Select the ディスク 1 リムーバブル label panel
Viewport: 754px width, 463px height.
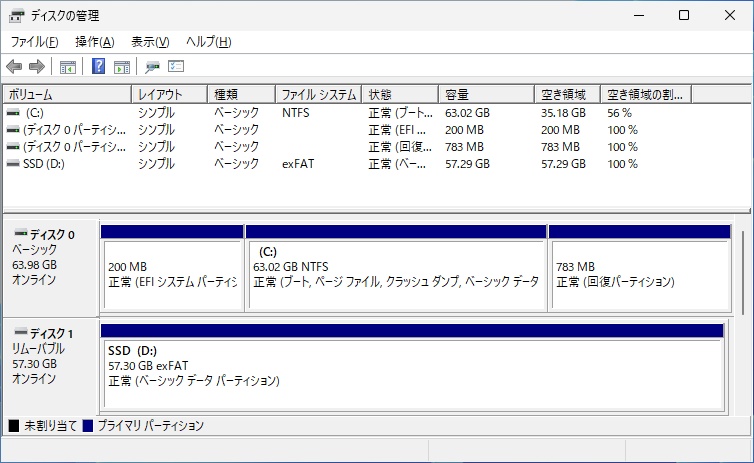point(51,366)
